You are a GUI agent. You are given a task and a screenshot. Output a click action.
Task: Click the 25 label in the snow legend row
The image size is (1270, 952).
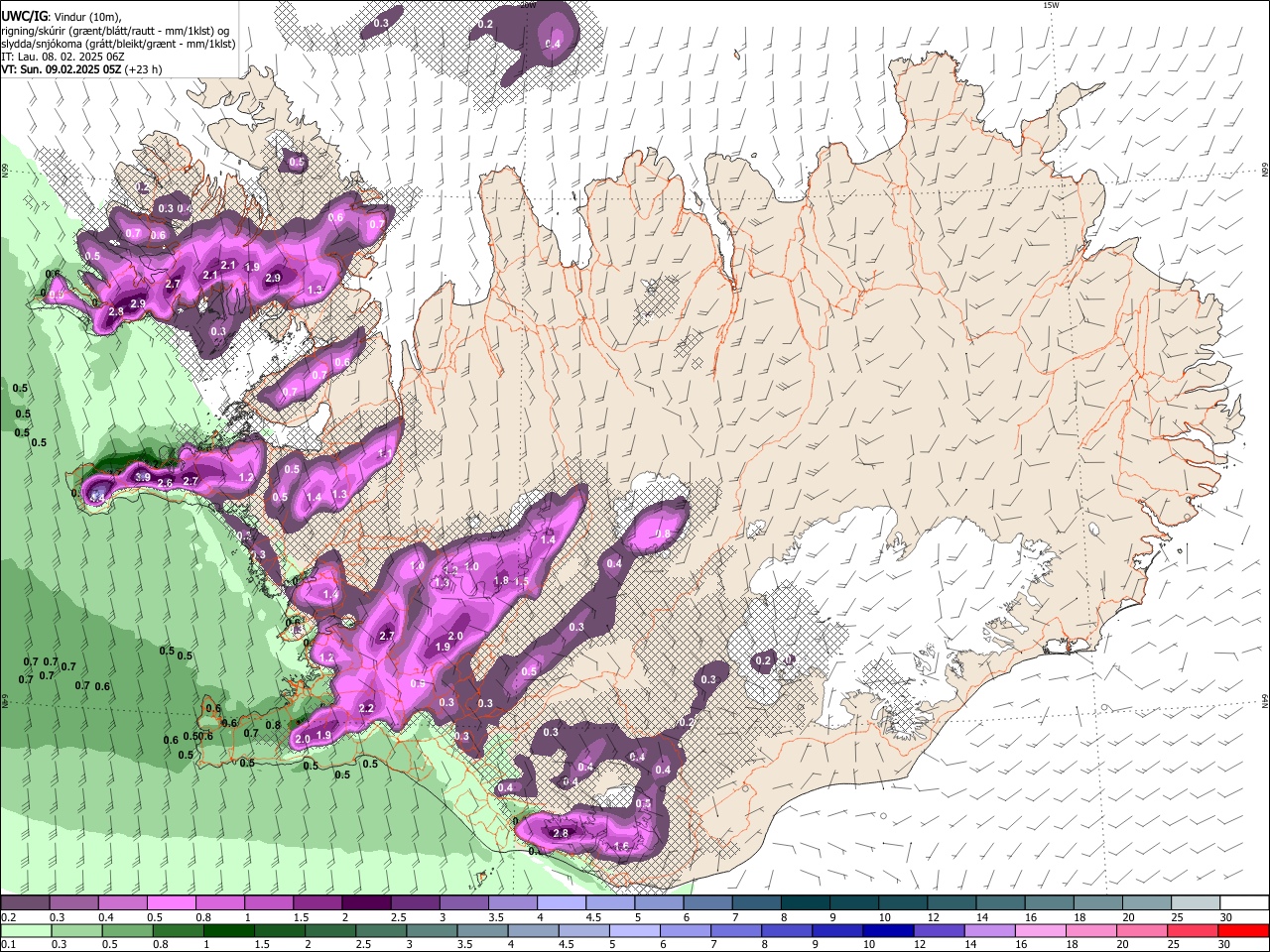point(1177,917)
